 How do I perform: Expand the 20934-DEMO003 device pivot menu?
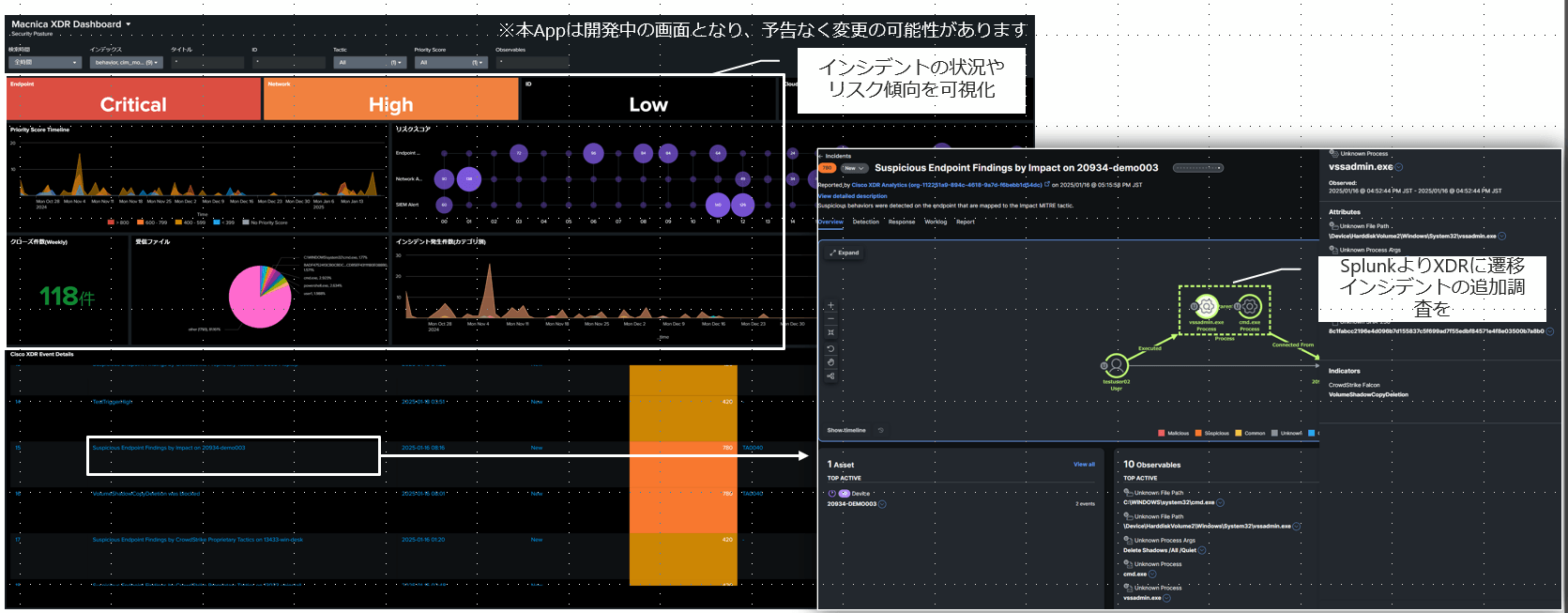pyautogui.click(x=882, y=504)
